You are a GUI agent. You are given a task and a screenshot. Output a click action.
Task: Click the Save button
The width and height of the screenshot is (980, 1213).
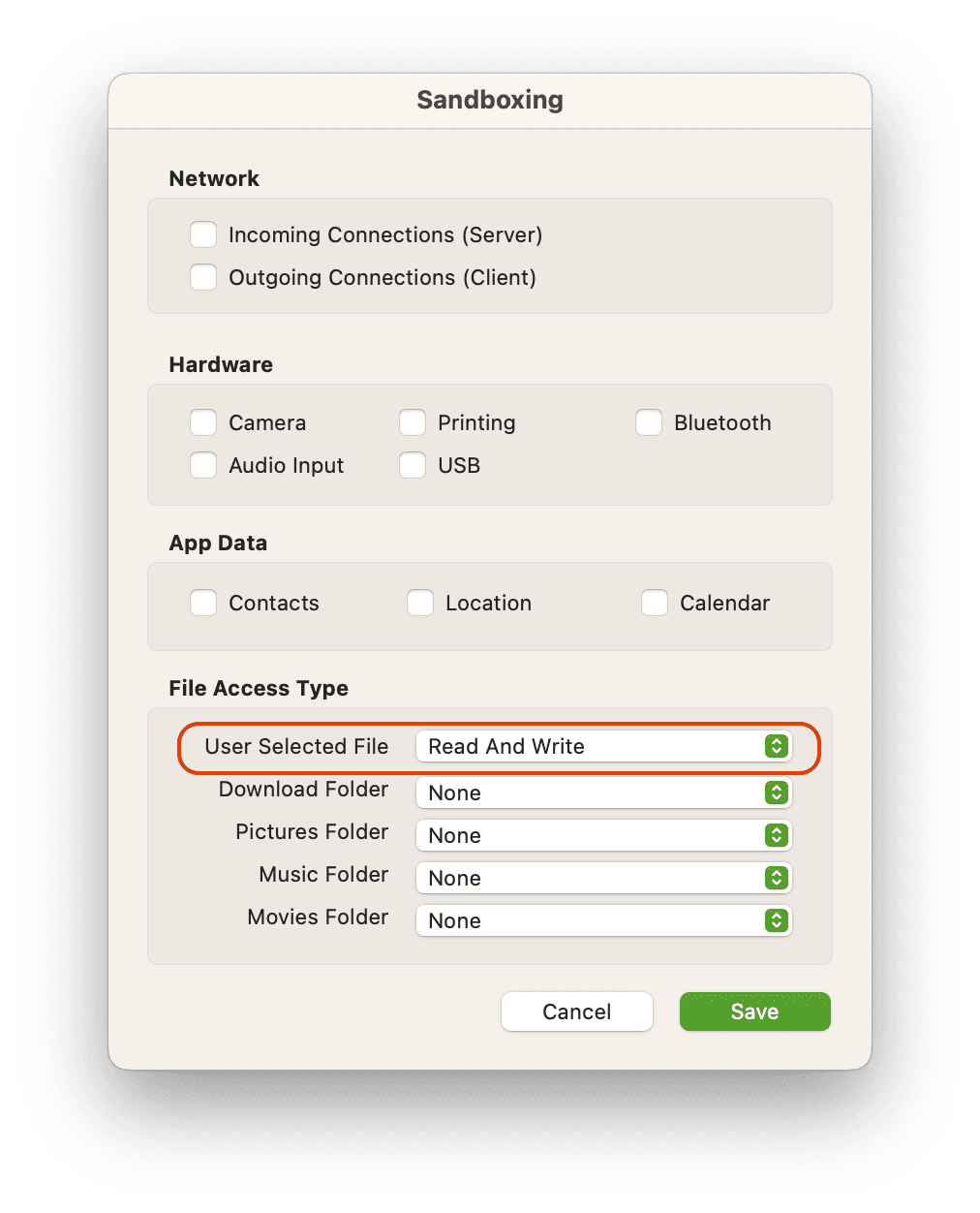(x=754, y=1011)
